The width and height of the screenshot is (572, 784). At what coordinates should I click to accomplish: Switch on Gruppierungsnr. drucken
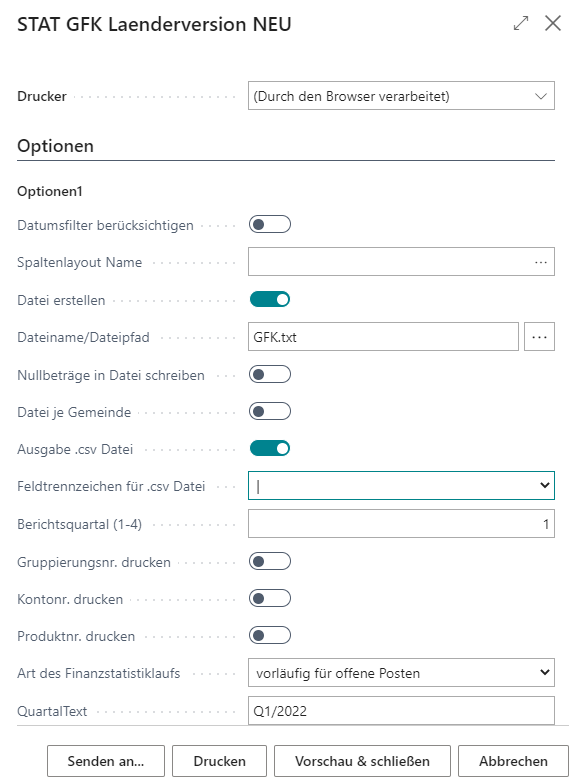pos(270,562)
